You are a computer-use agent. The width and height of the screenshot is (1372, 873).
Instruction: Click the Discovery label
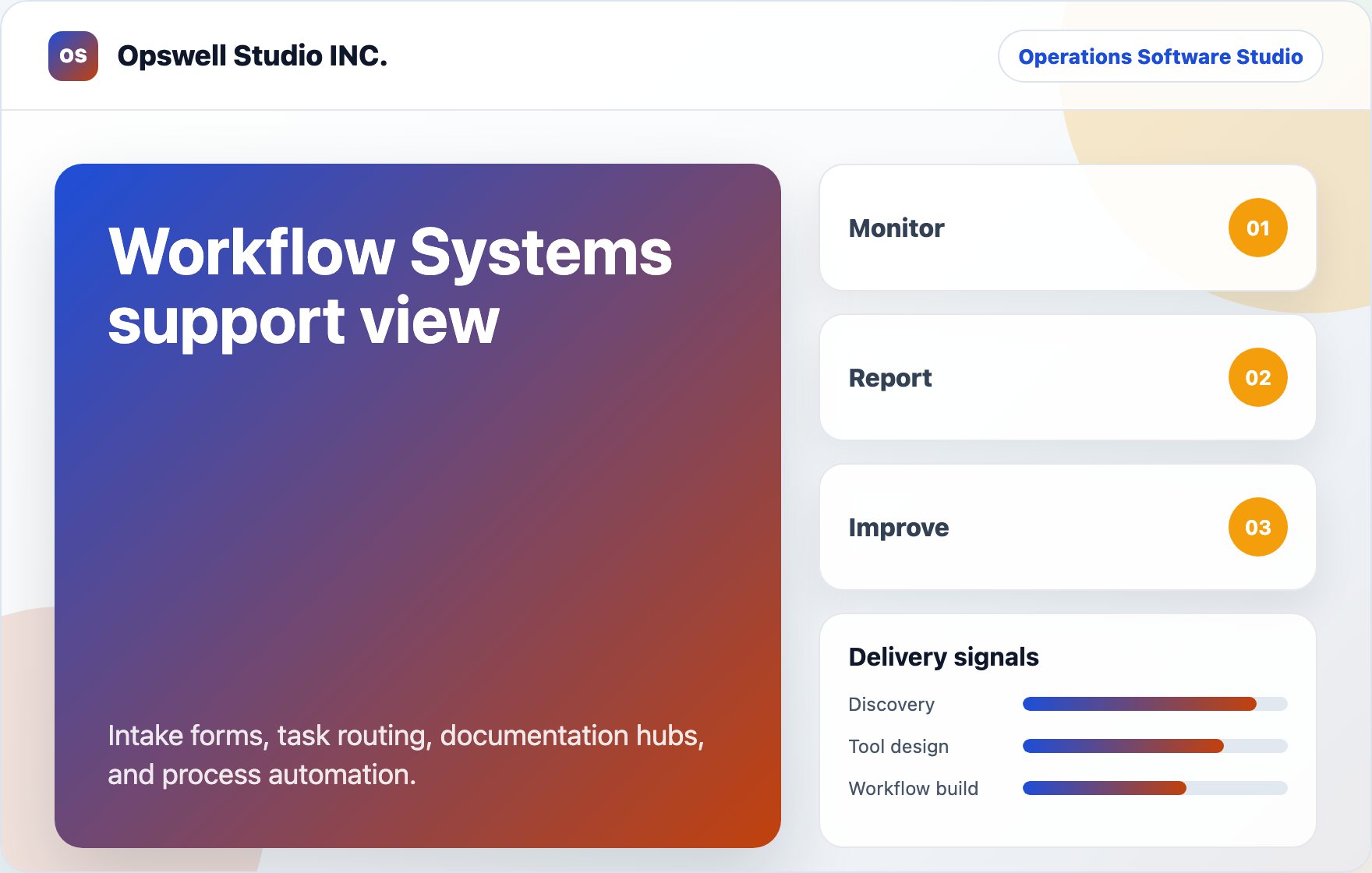(891, 705)
